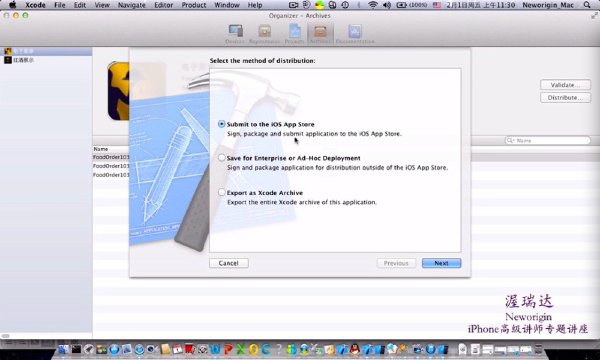Select the highlighted first app in sidebar
600x360 pixels.
coord(46,51)
